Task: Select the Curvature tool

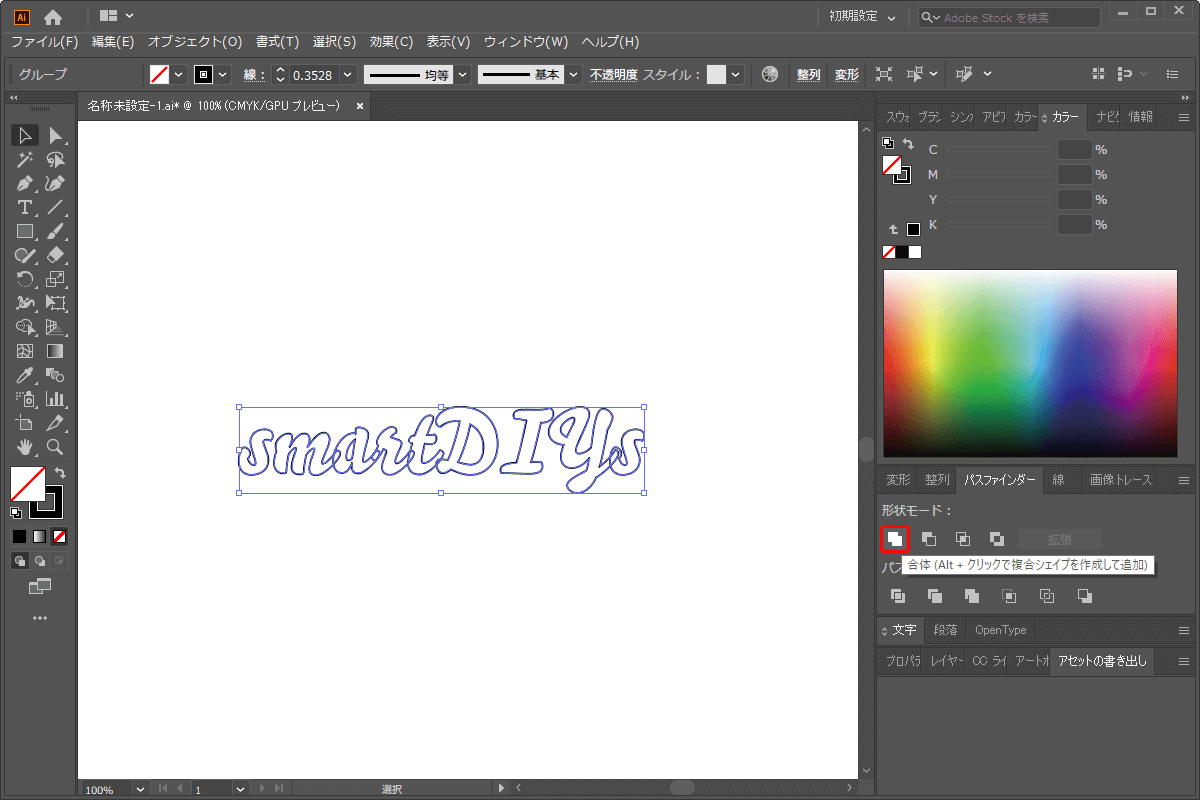Action: [x=56, y=183]
